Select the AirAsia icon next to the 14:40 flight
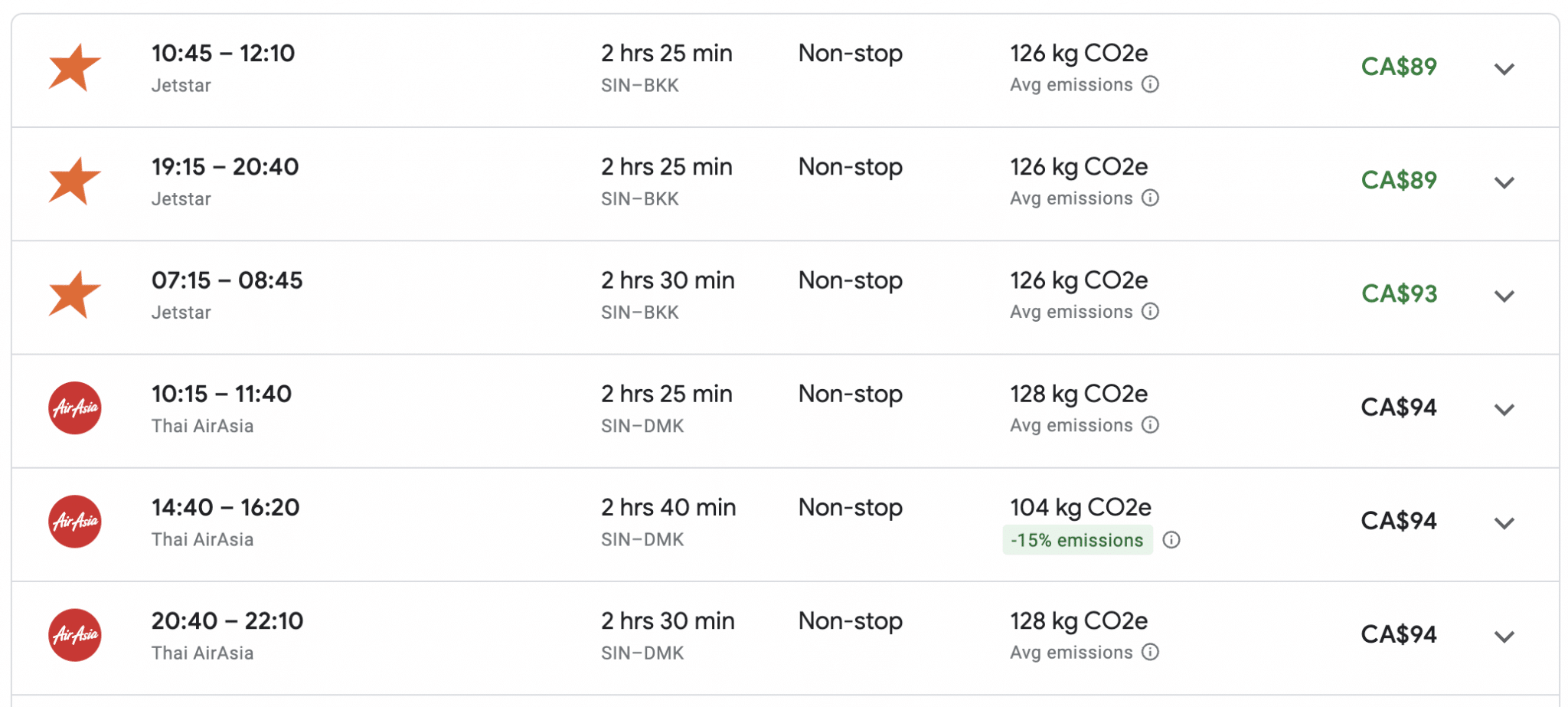Viewport: 1568px width, 707px height. pyautogui.click(x=75, y=522)
